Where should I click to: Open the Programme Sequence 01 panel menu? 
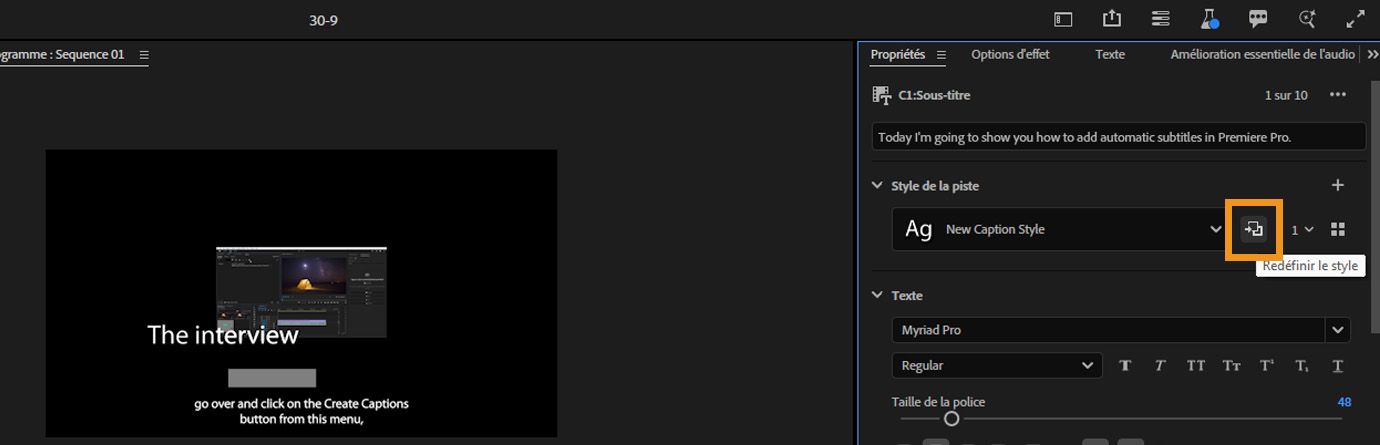pyautogui.click(x=144, y=55)
